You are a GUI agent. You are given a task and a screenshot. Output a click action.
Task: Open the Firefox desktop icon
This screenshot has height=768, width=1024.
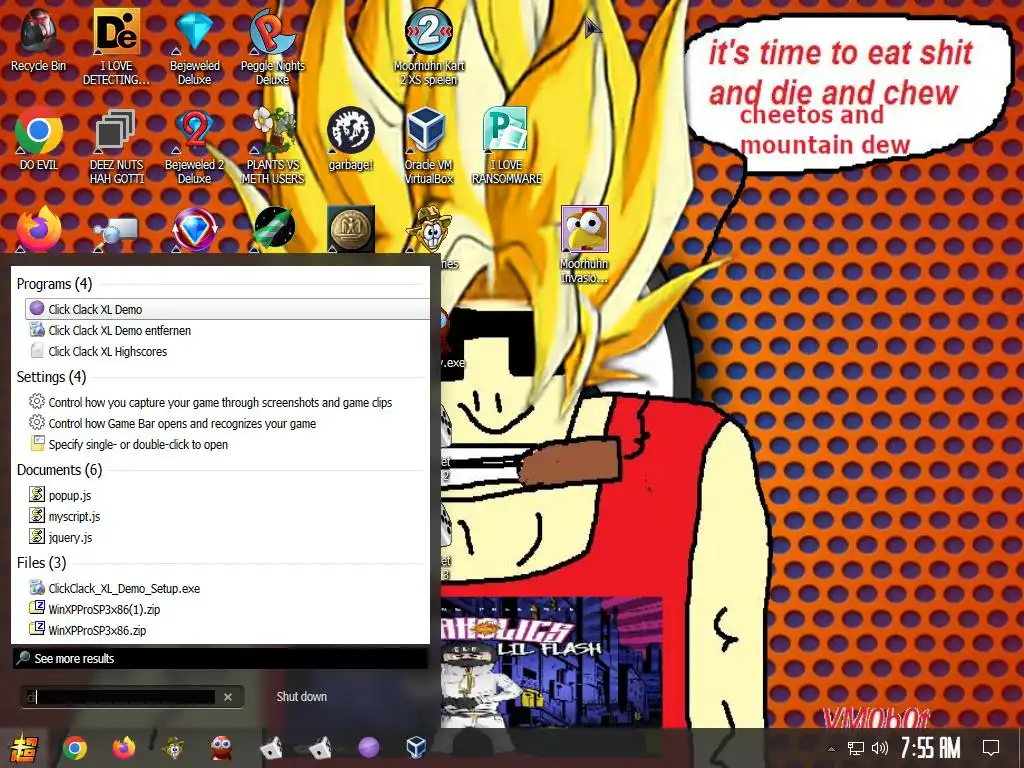tap(39, 229)
